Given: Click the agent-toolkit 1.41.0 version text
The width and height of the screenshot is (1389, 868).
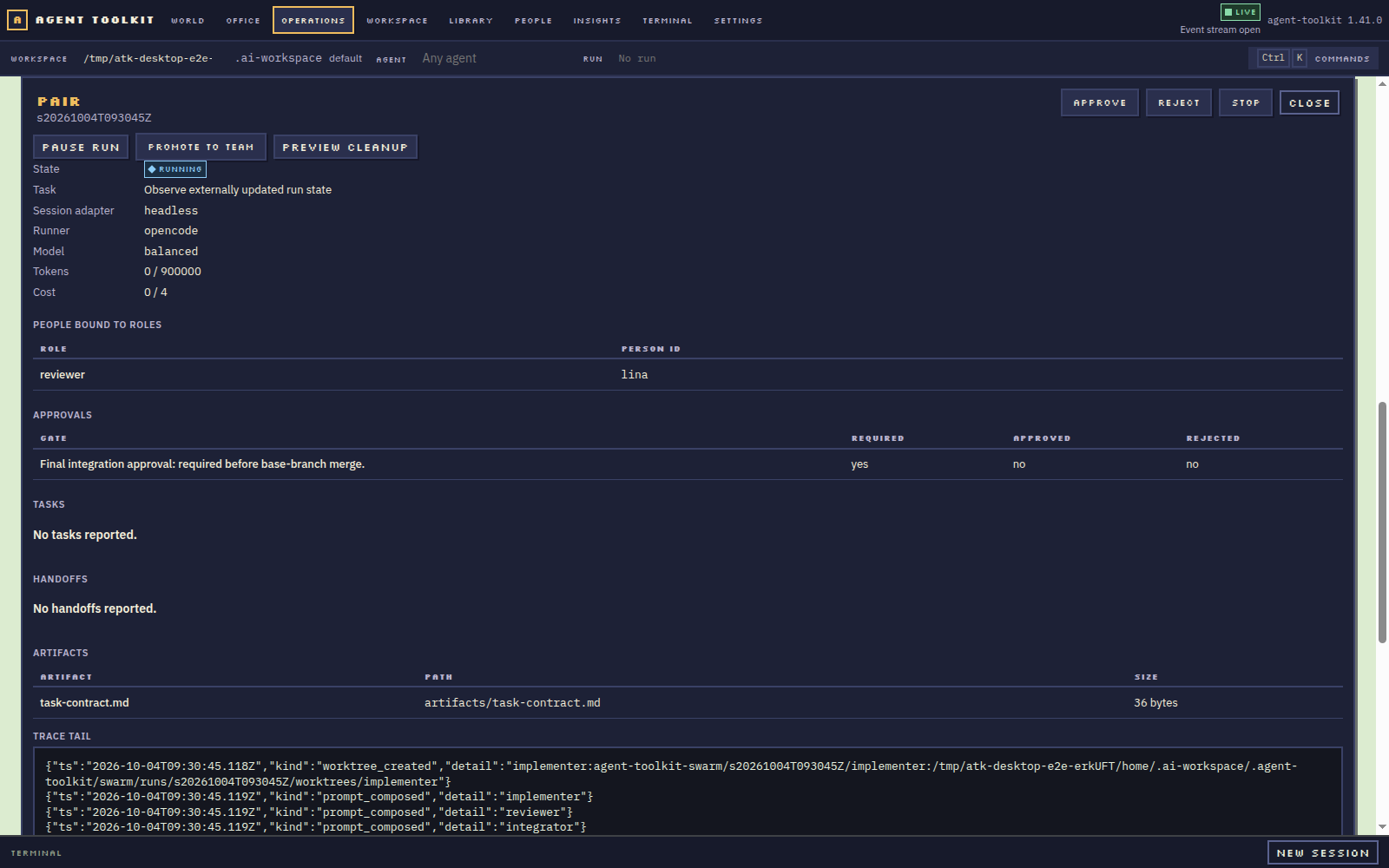Looking at the screenshot, I should click(x=1324, y=20).
